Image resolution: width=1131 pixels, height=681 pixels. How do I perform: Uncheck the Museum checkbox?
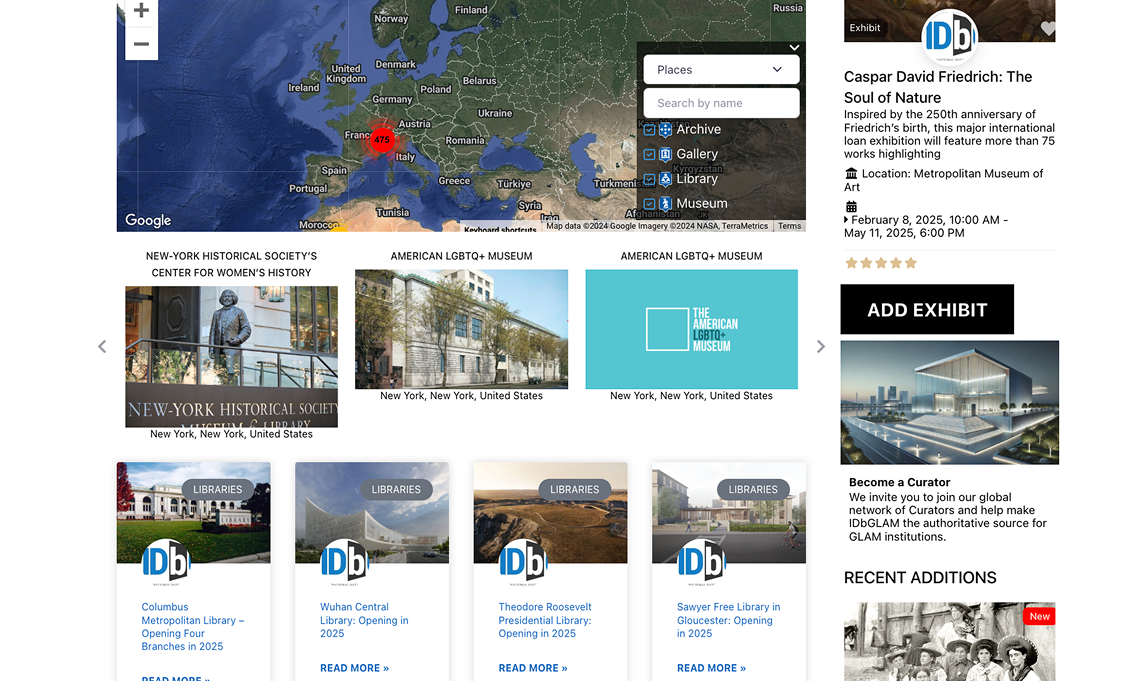tap(649, 204)
